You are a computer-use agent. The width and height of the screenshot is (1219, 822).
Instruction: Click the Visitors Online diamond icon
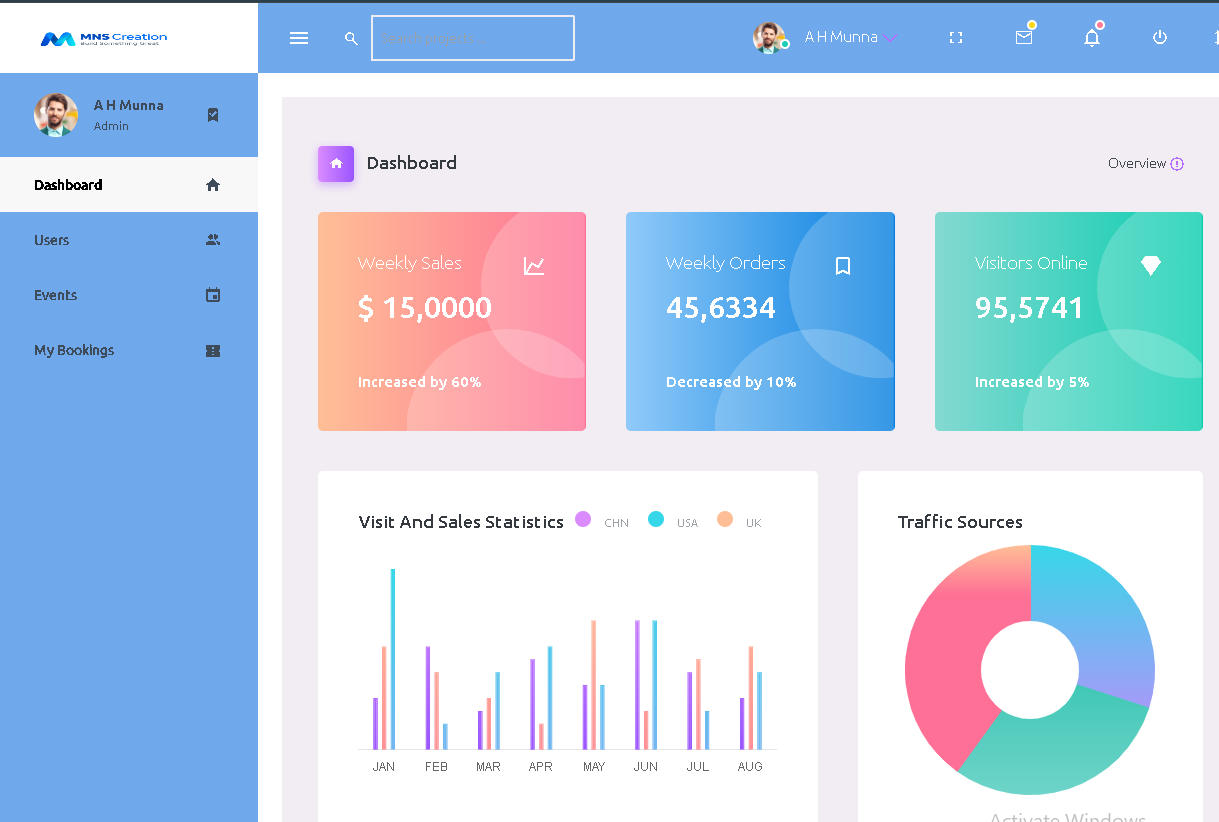pos(1151,265)
